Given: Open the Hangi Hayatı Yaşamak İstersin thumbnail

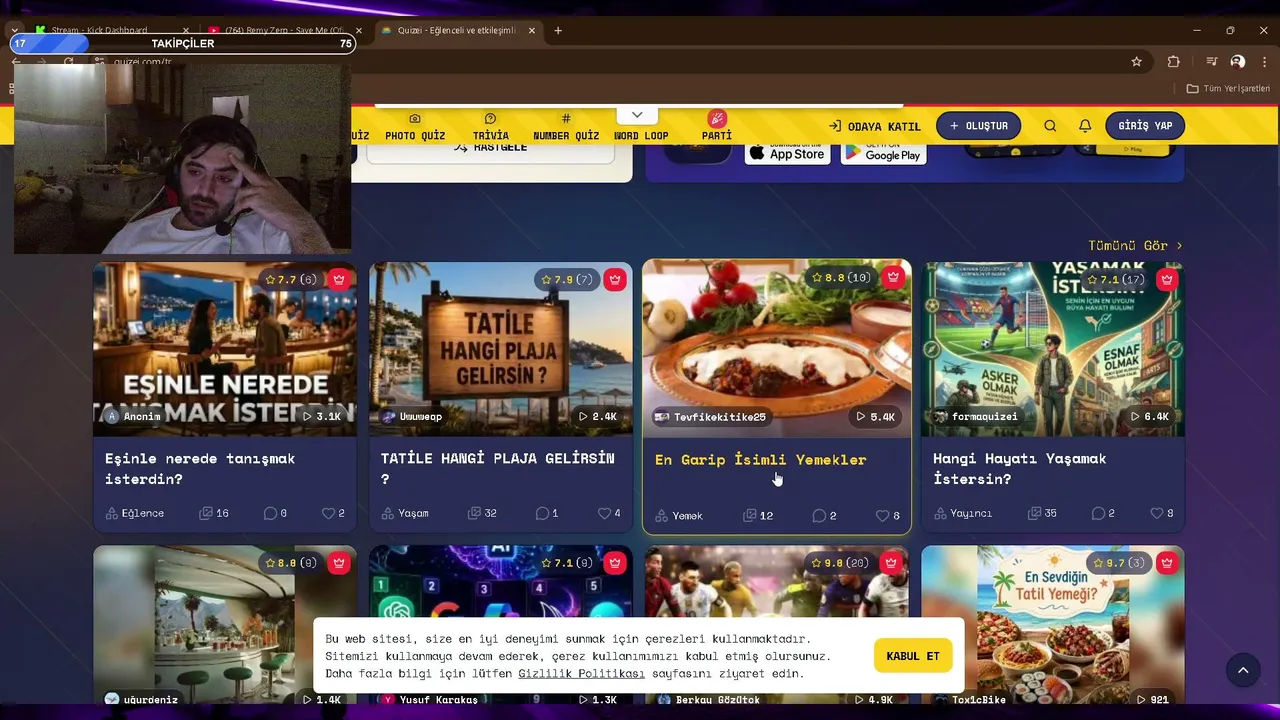Looking at the screenshot, I should pyautogui.click(x=1053, y=349).
